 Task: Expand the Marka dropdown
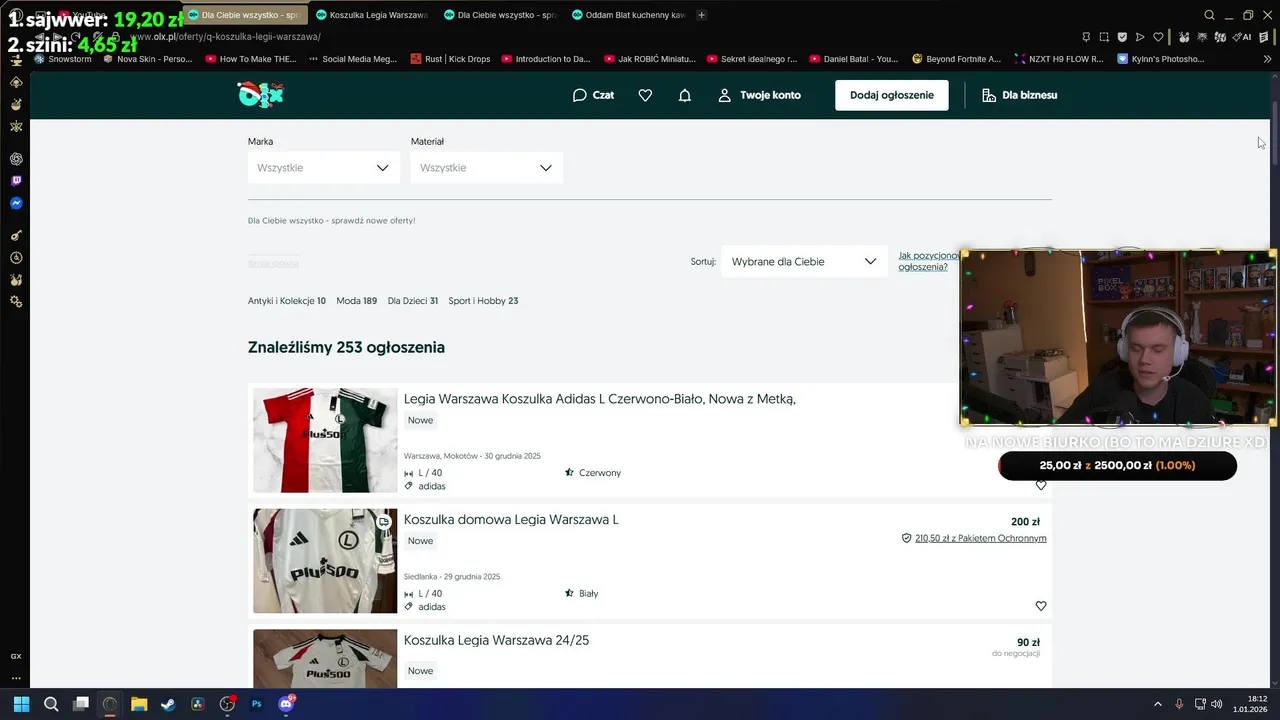click(x=324, y=167)
